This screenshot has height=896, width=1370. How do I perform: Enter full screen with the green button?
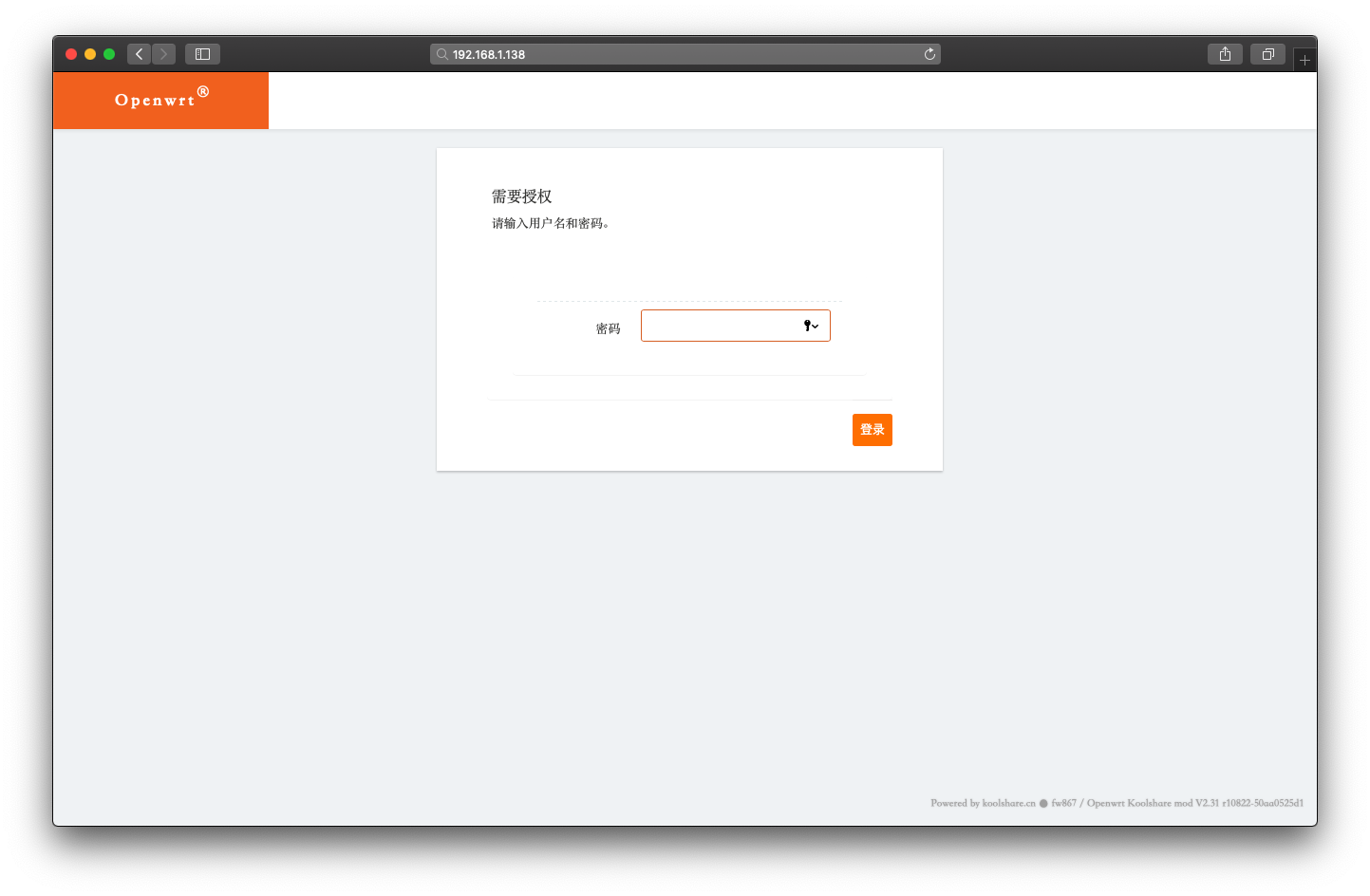109,54
